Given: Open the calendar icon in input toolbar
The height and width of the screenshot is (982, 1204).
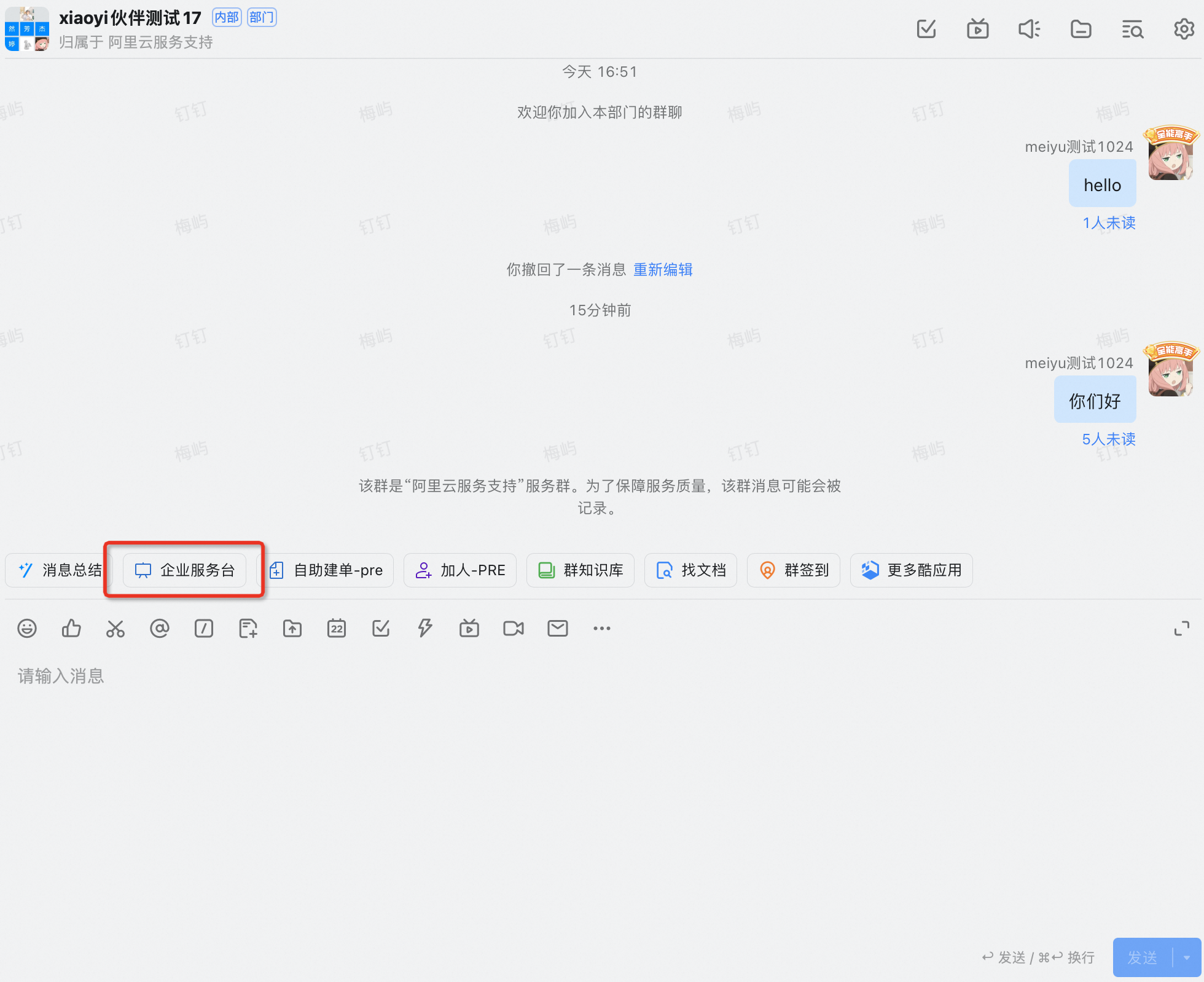Looking at the screenshot, I should [x=337, y=628].
